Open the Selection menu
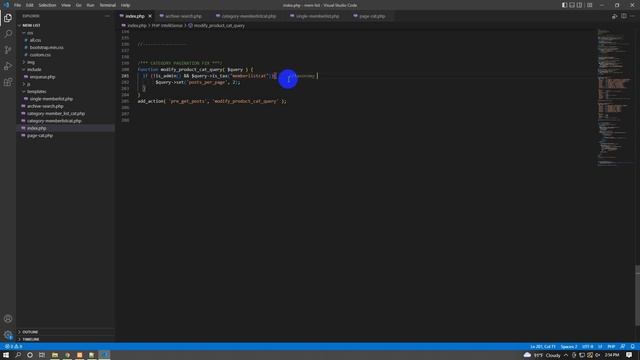 pyautogui.click(x=47, y=5)
